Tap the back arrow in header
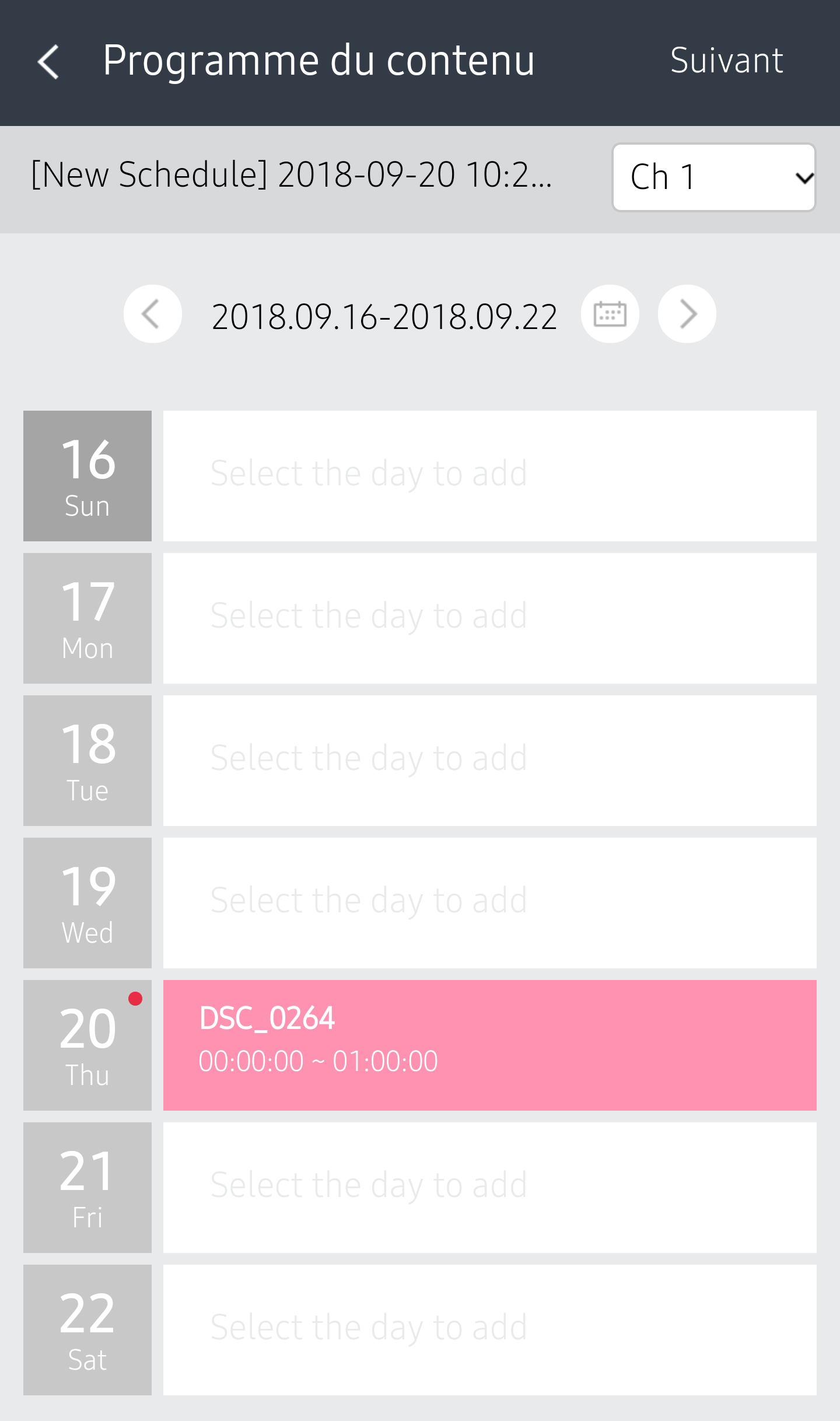 (49, 62)
